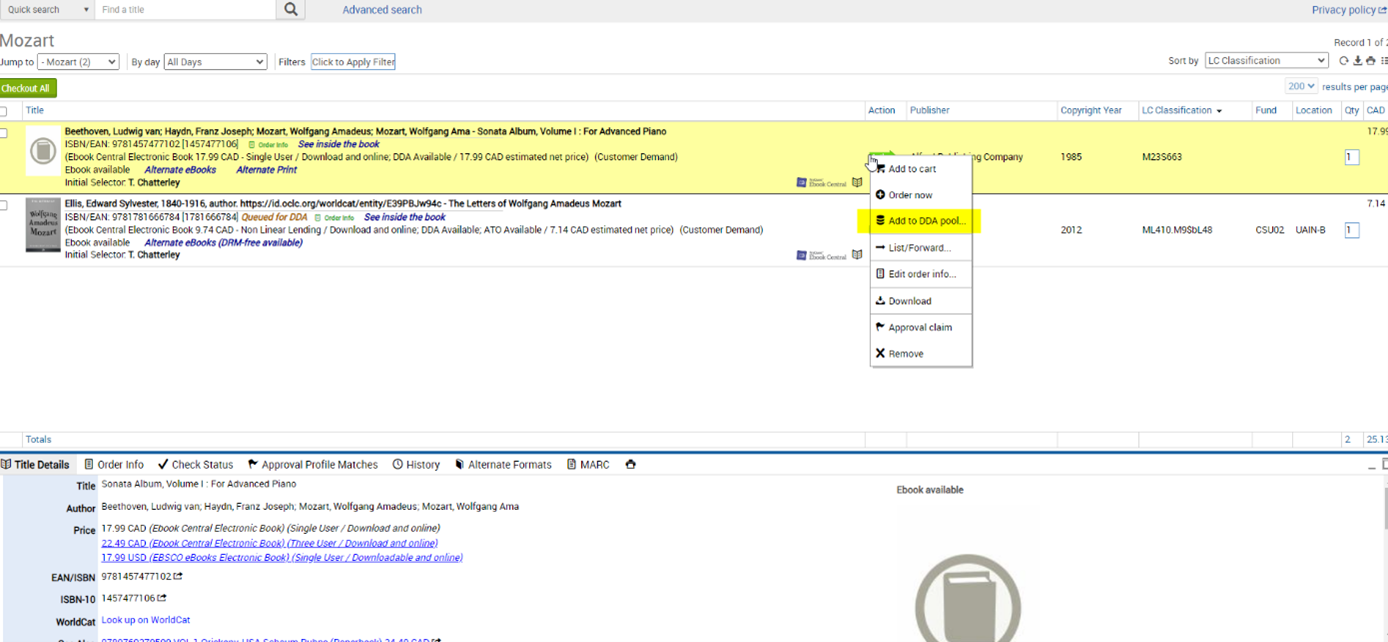Switch to the Order Info tab
The height and width of the screenshot is (642, 1388).
(x=114, y=465)
